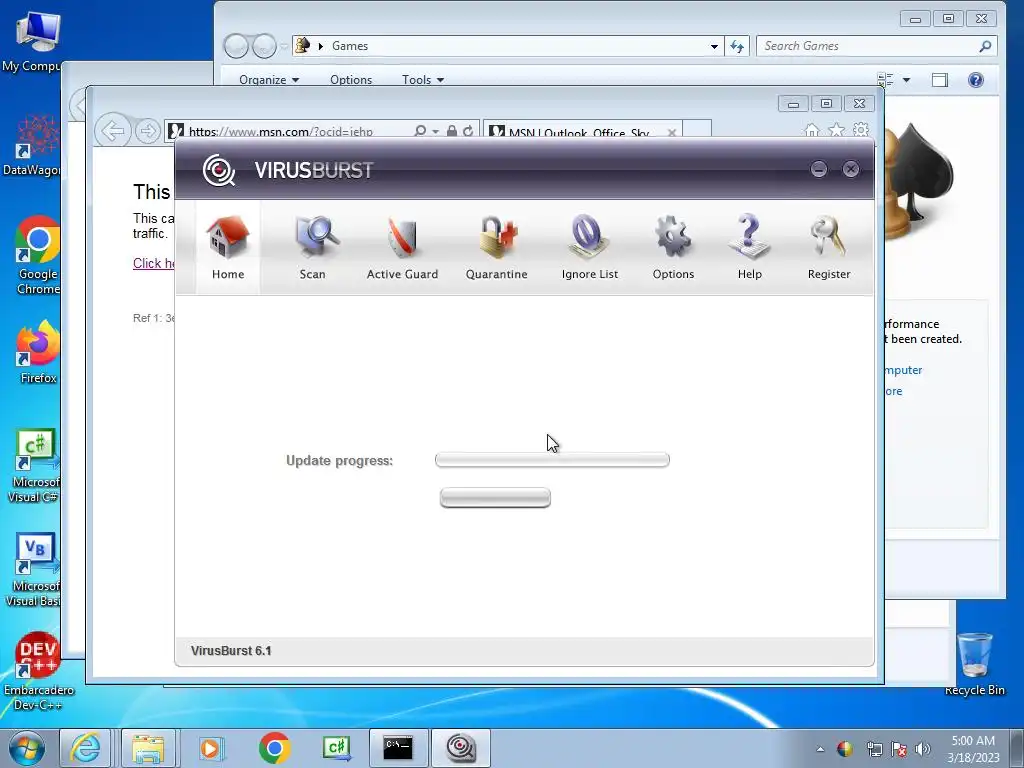This screenshot has height=768, width=1024.
Task: Click the Update progress bar
Action: pos(552,460)
